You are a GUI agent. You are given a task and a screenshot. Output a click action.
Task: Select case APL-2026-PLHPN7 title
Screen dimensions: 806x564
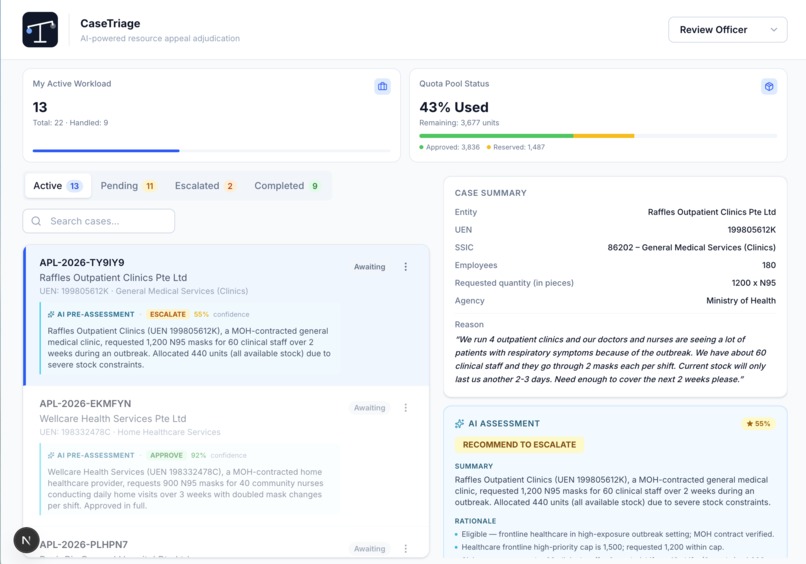84,544
